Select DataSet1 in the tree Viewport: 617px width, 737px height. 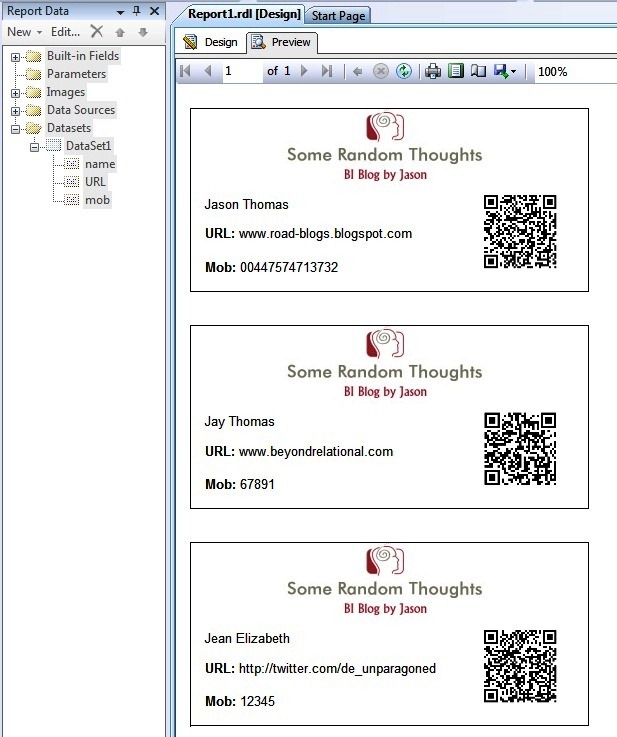click(x=88, y=146)
